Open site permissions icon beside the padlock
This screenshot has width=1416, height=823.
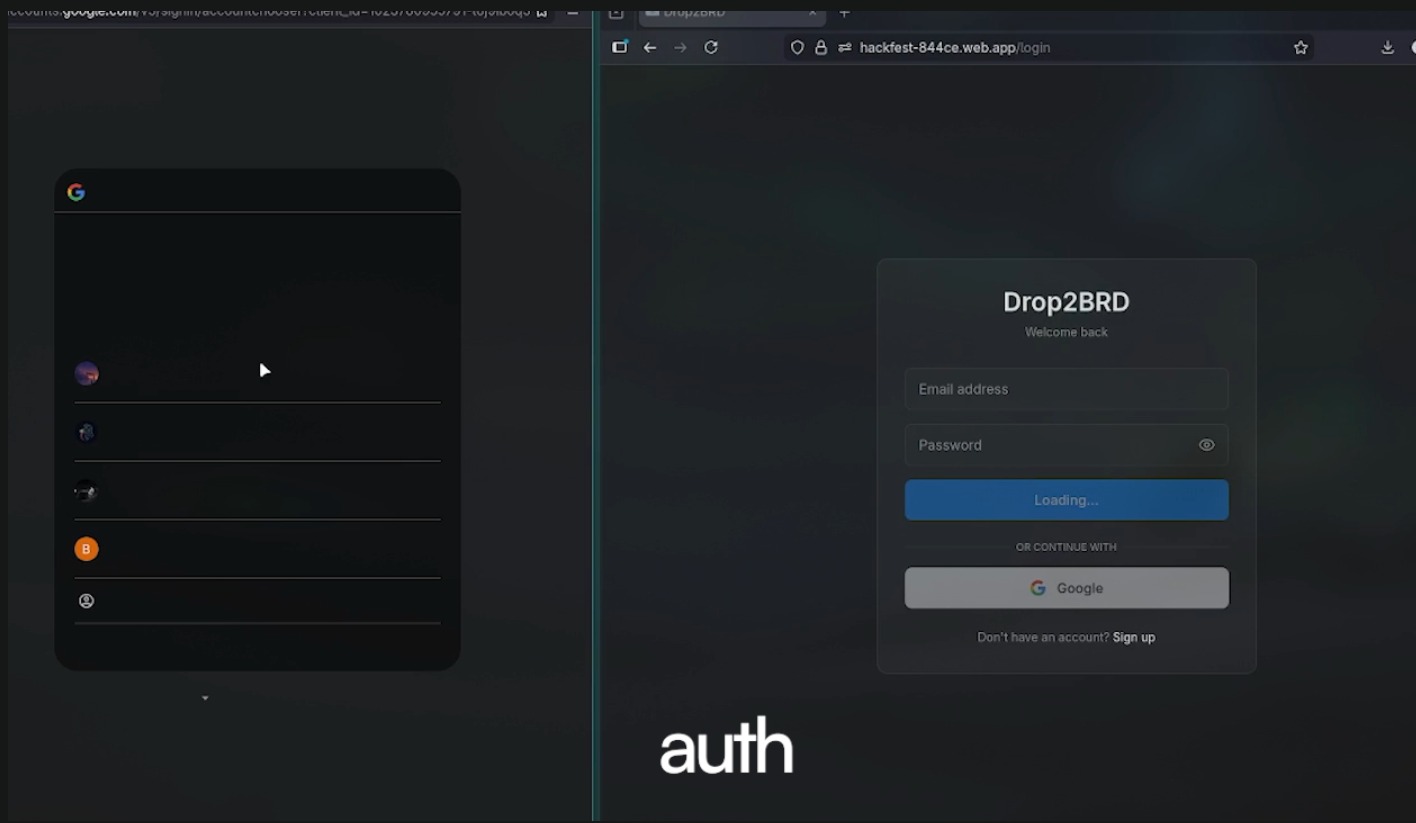pyautogui.click(x=844, y=47)
